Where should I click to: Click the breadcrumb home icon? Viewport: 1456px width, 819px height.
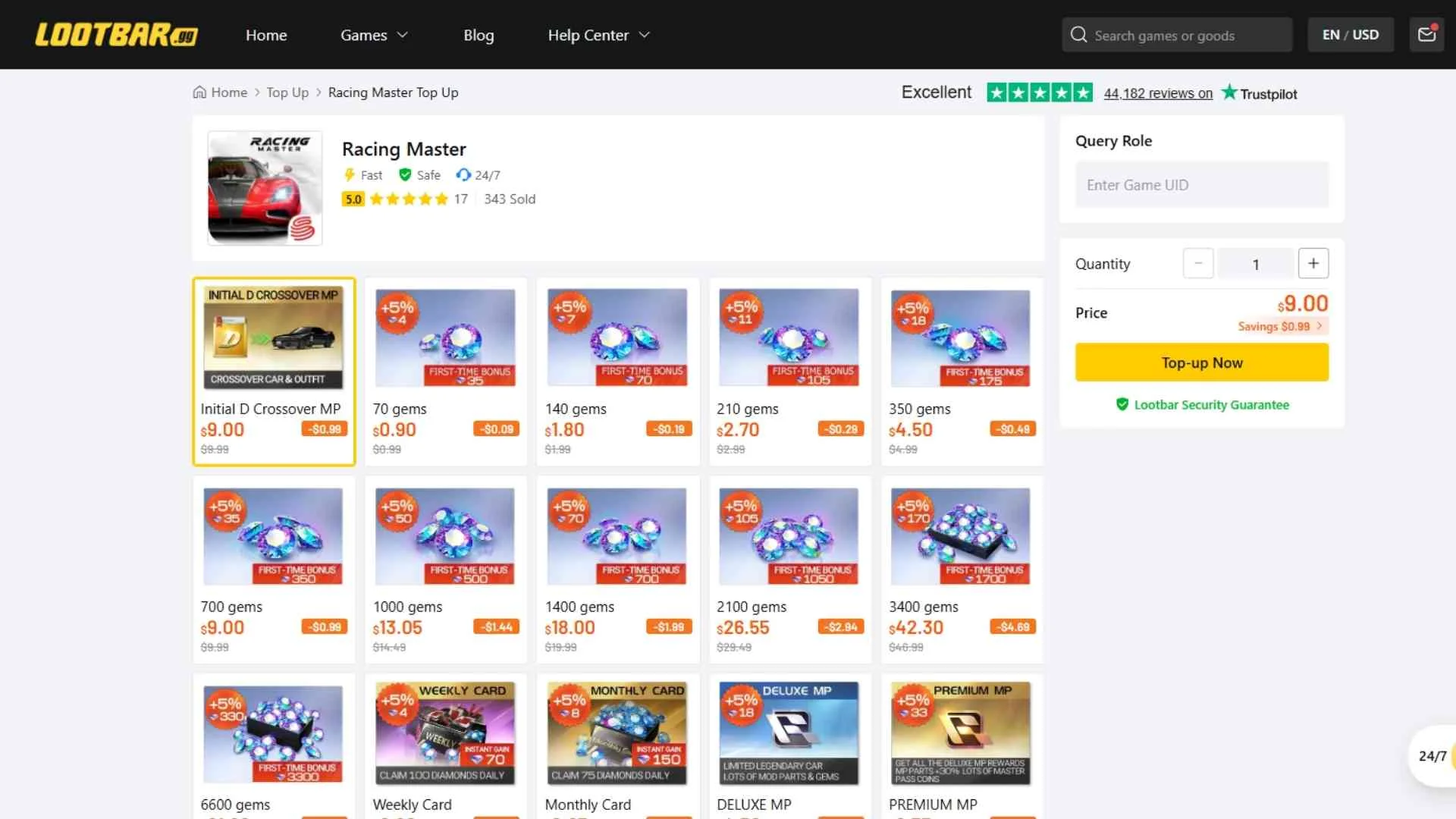coord(199,93)
